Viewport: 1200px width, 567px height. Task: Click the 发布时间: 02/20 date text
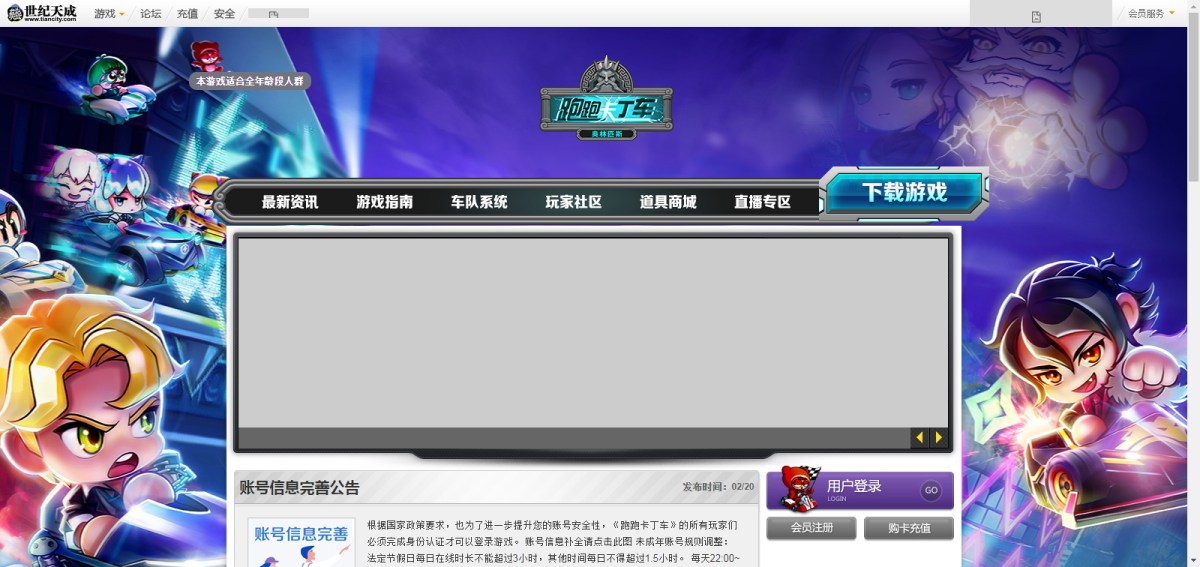718,487
